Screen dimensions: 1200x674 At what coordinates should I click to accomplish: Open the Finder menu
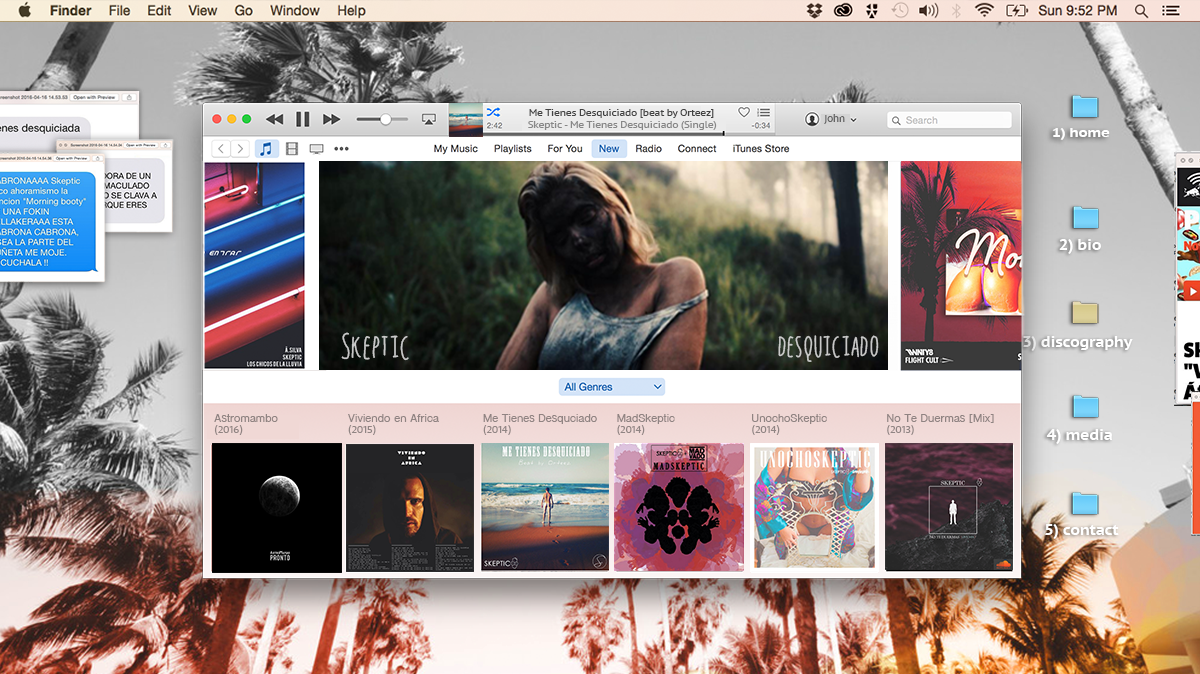(x=71, y=10)
